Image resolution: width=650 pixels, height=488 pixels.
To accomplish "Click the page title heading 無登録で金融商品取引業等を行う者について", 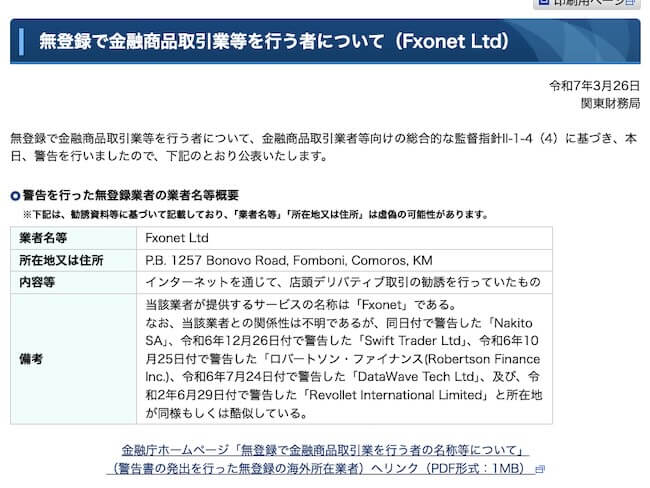I will (x=274, y=41).
